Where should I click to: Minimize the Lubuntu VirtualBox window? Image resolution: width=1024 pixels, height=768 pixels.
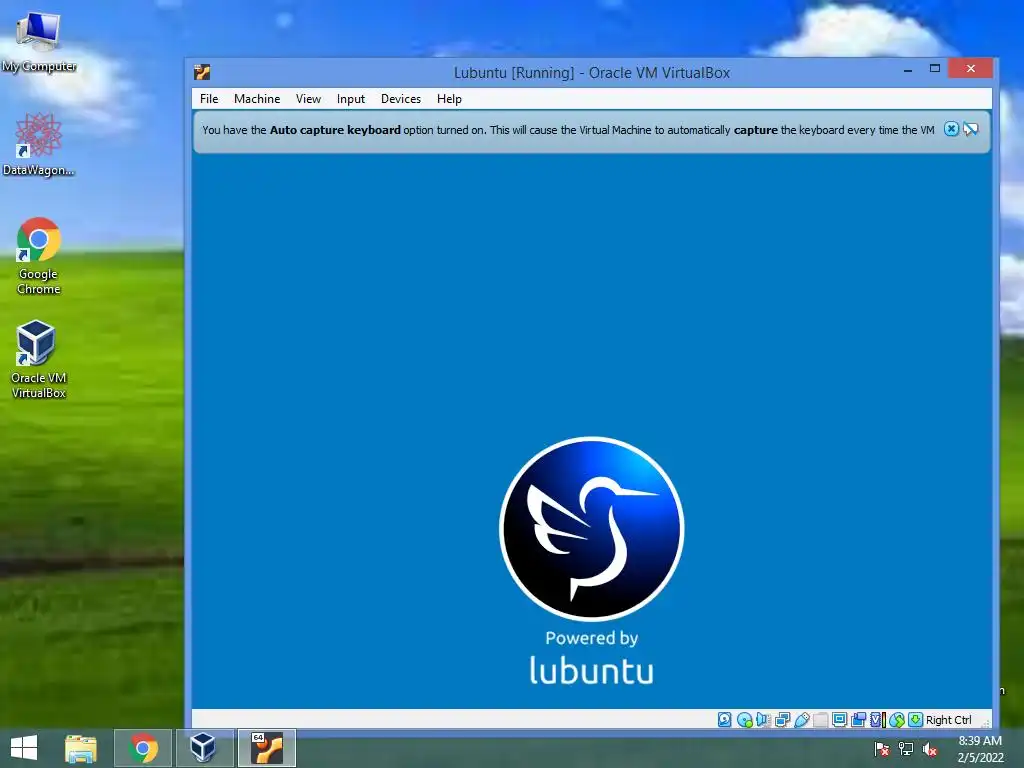(908, 69)
